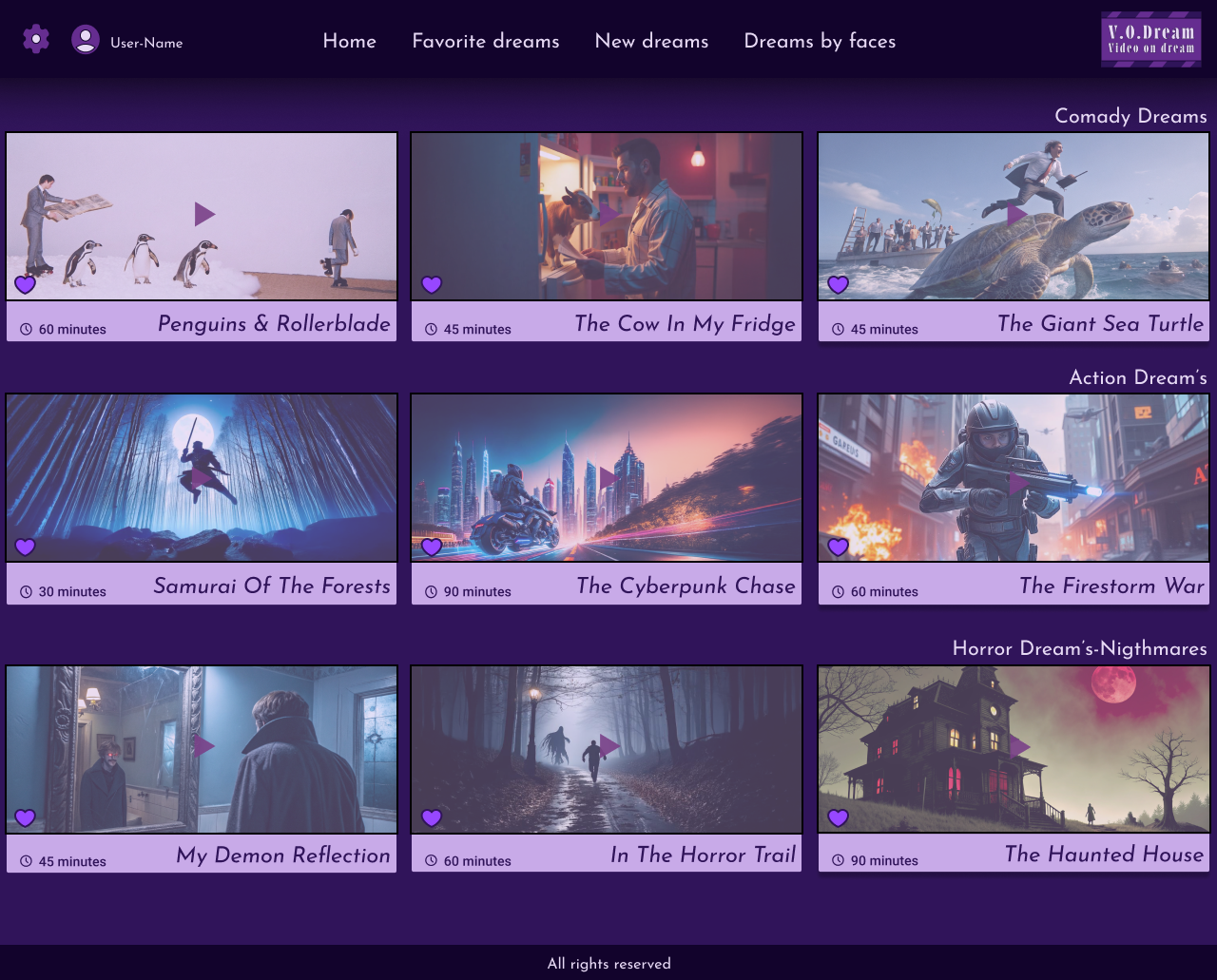Click the The Firestorm War title
This screenshot has width=1217, height=980.
tap(1111, 586)
